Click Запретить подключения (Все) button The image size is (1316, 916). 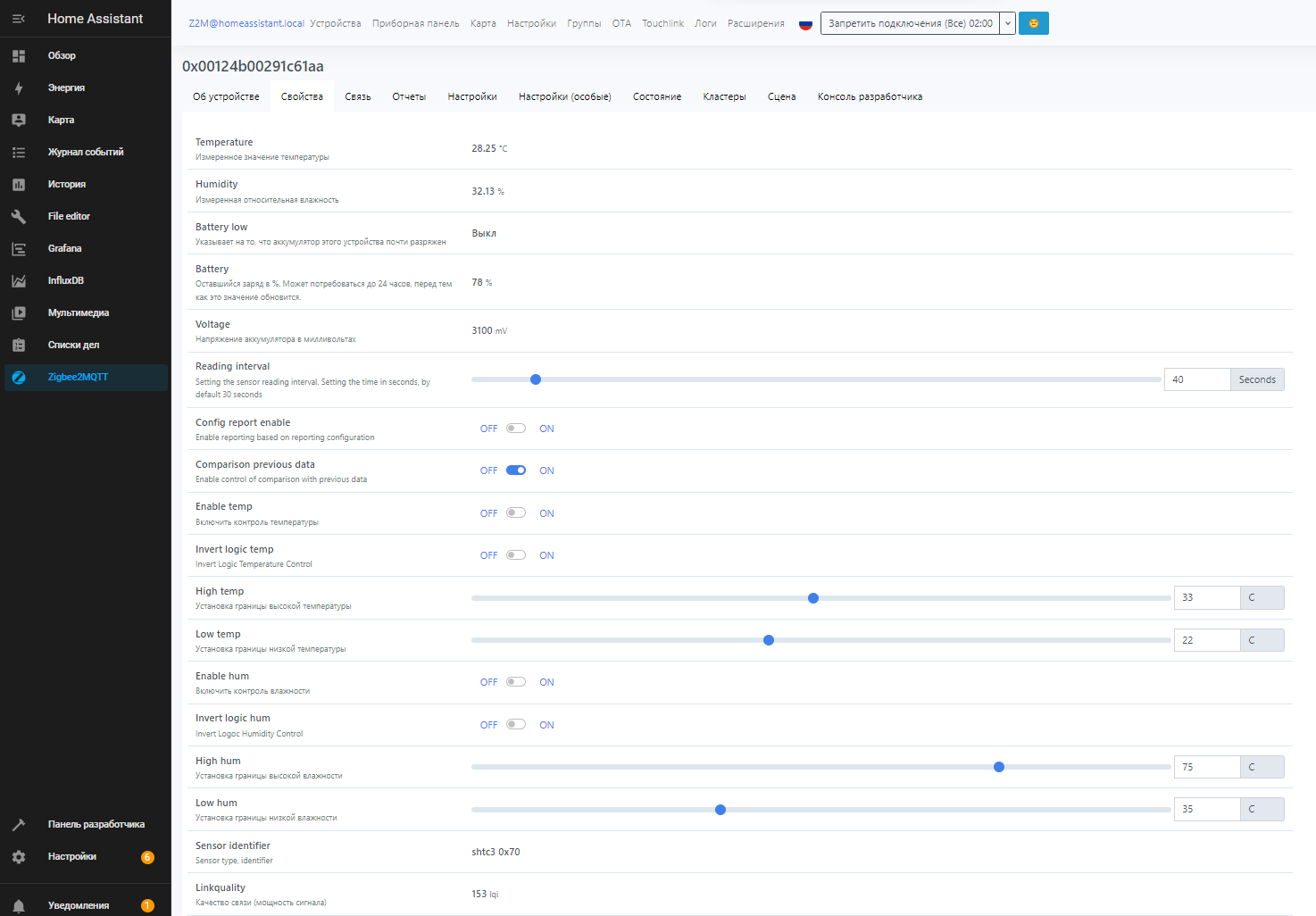[910, 23]
